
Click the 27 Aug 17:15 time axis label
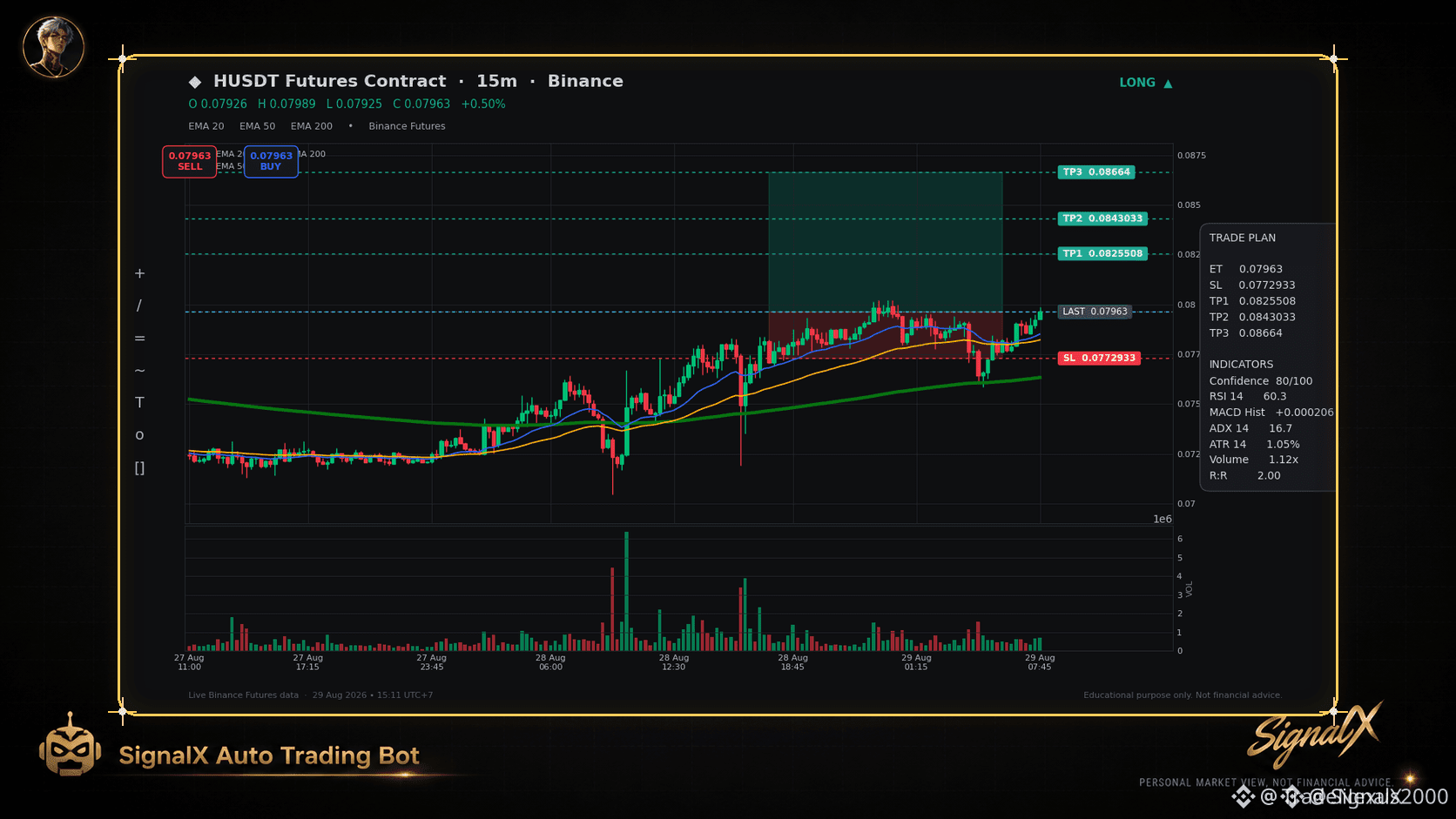[307, 662]
